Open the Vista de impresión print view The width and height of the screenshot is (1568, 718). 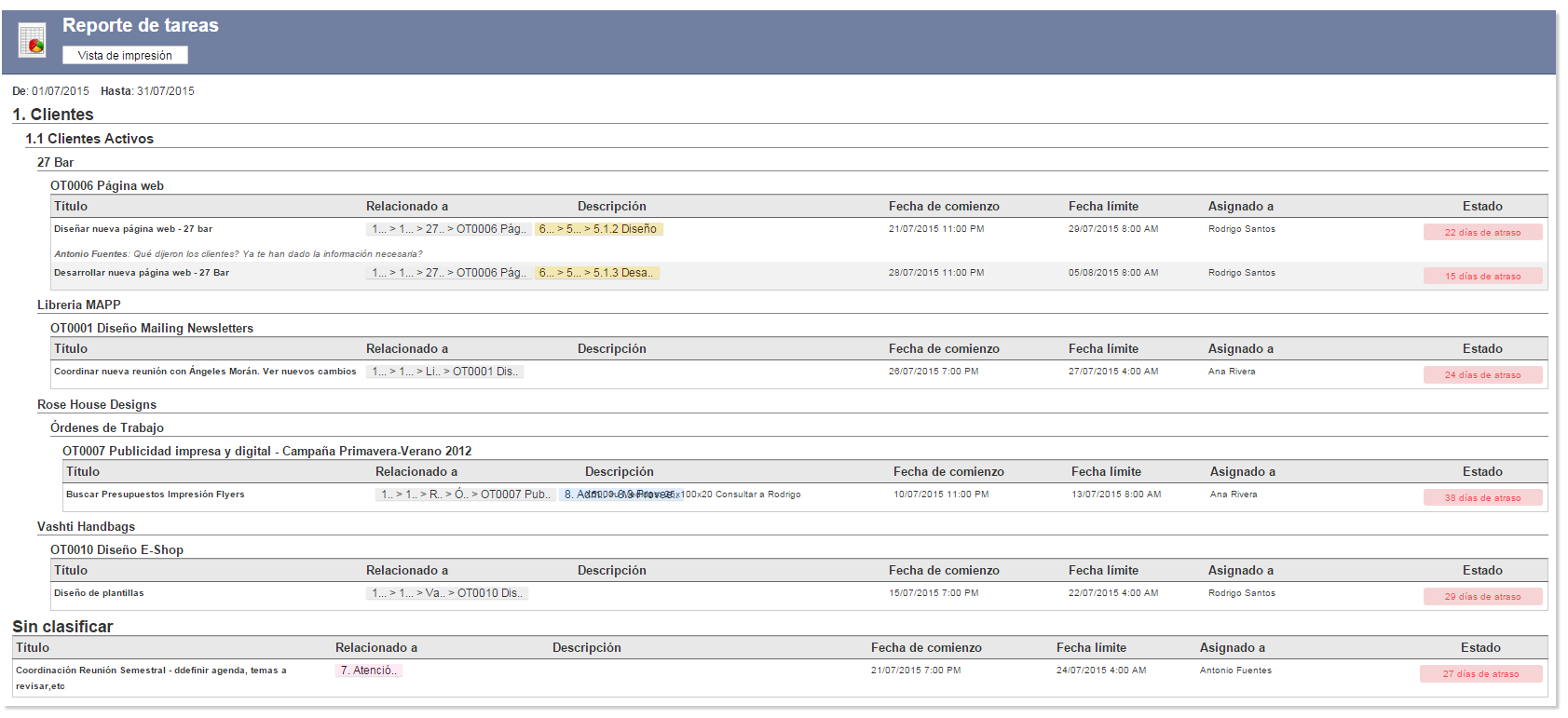[x=125, y=56]
